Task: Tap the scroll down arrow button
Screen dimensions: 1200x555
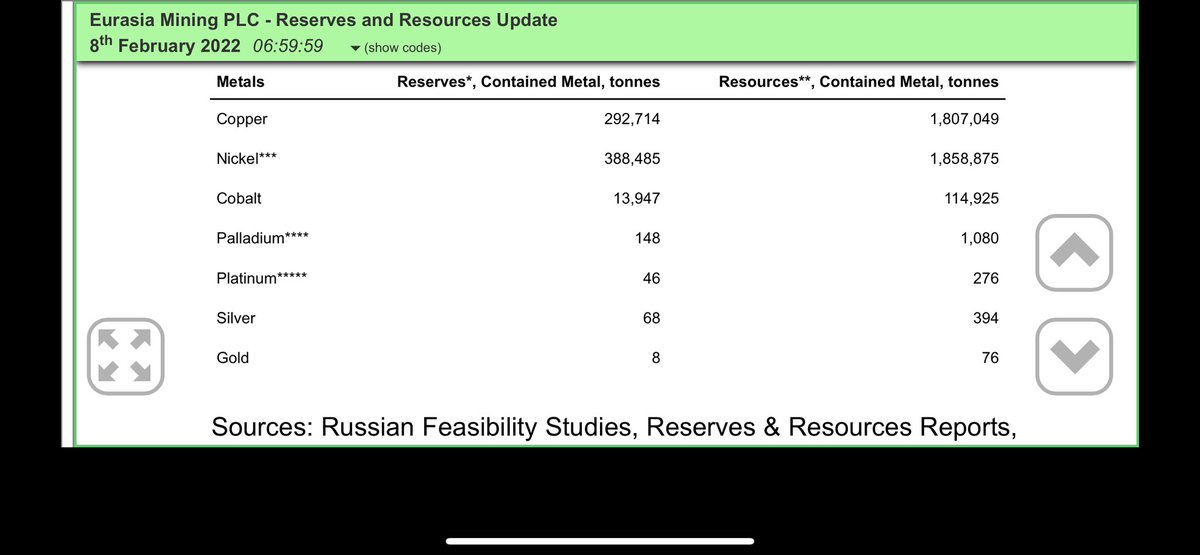Action: (1074, 355)
